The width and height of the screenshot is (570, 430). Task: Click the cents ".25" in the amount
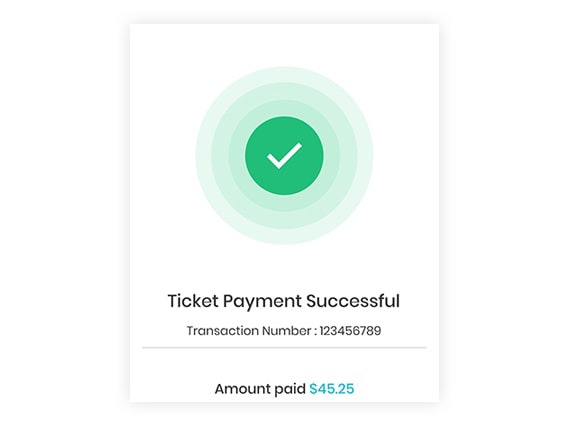346,389
